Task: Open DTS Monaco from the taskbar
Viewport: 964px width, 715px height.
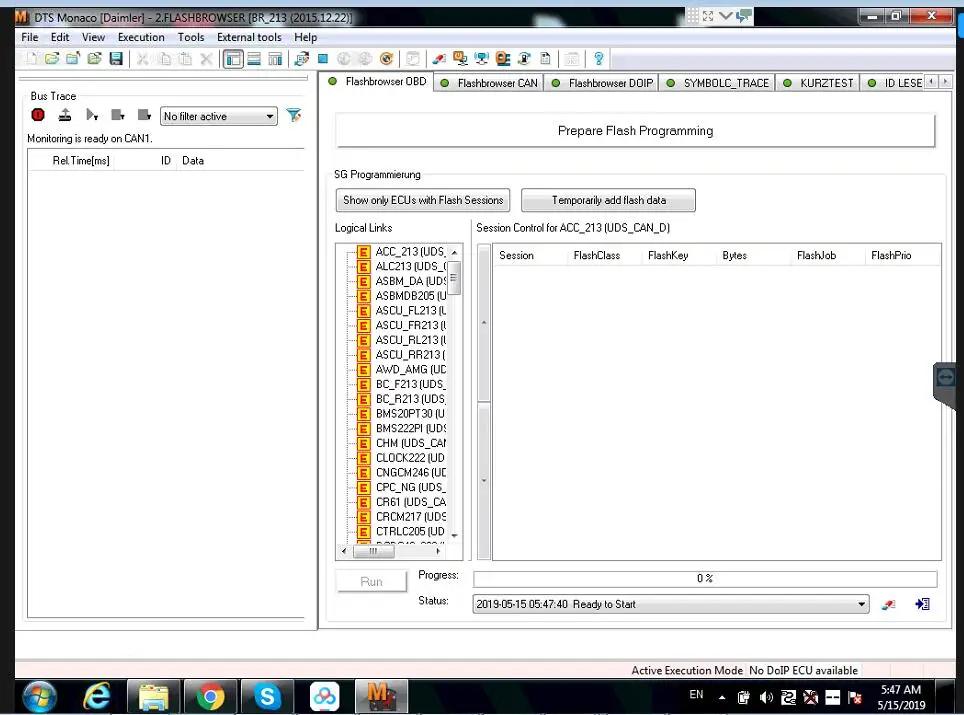Action: click(381, 697)
